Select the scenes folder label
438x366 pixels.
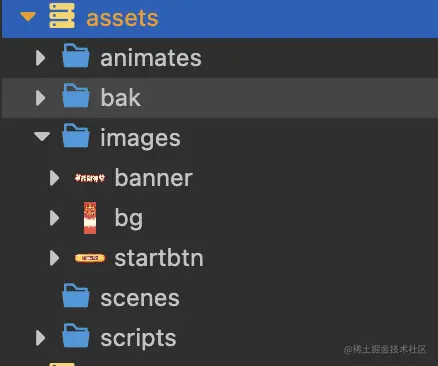tap(140, 298)
